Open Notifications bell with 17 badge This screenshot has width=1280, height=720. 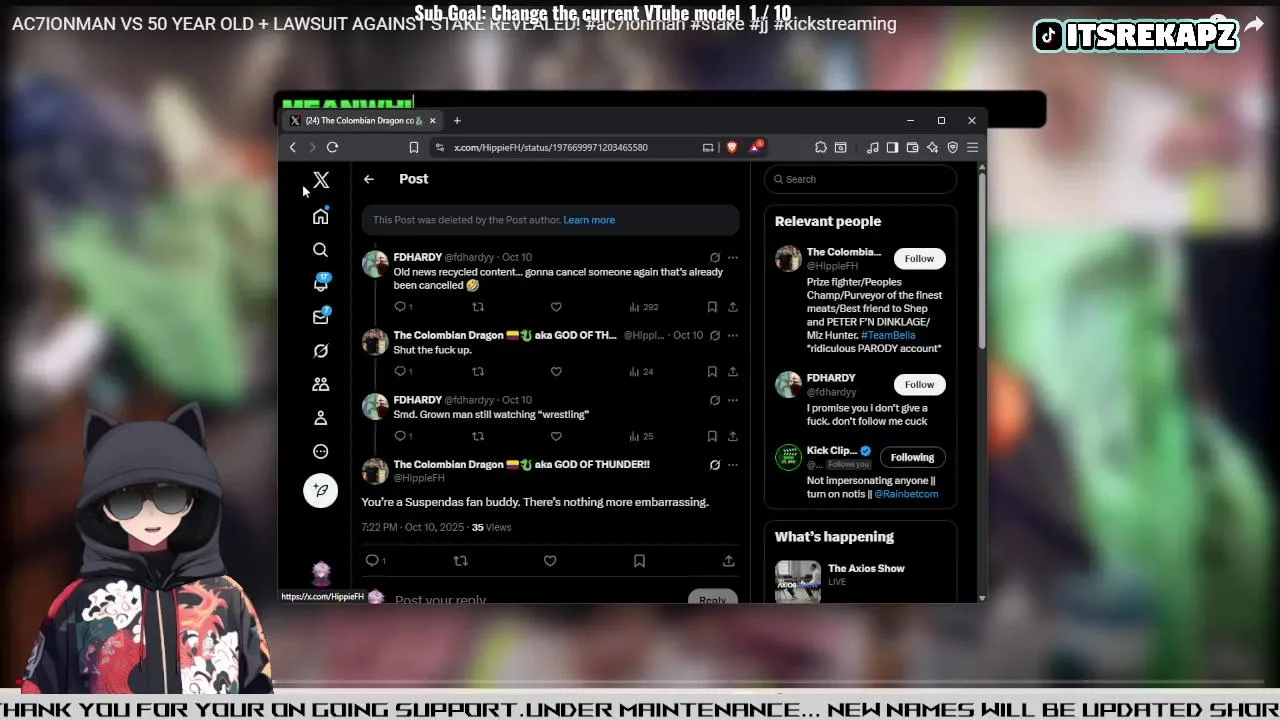click(x=320, y=283)
